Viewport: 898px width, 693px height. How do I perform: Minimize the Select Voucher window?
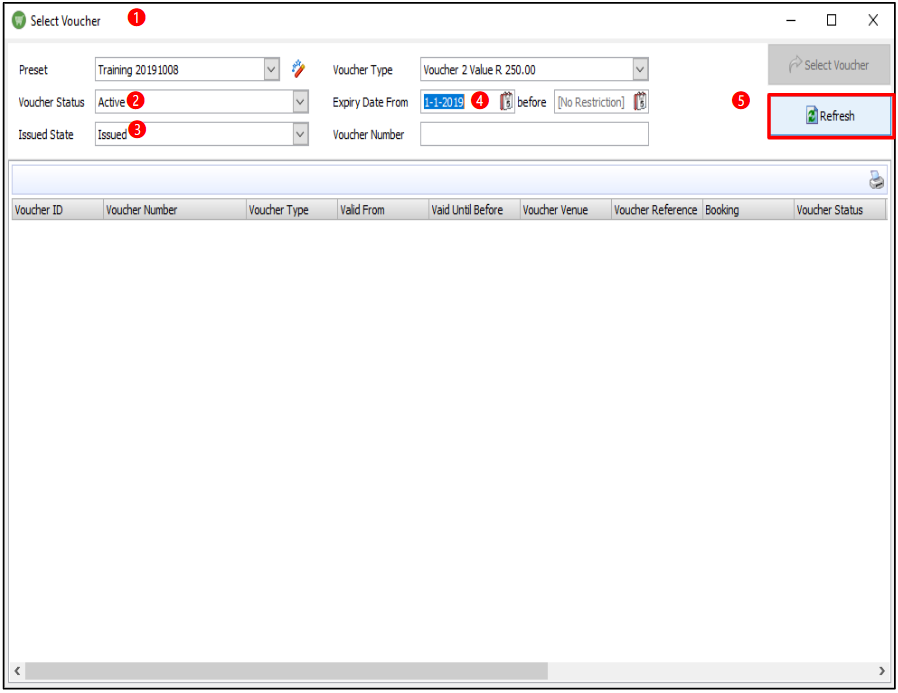pyautogui.click(x=791, y=21)
